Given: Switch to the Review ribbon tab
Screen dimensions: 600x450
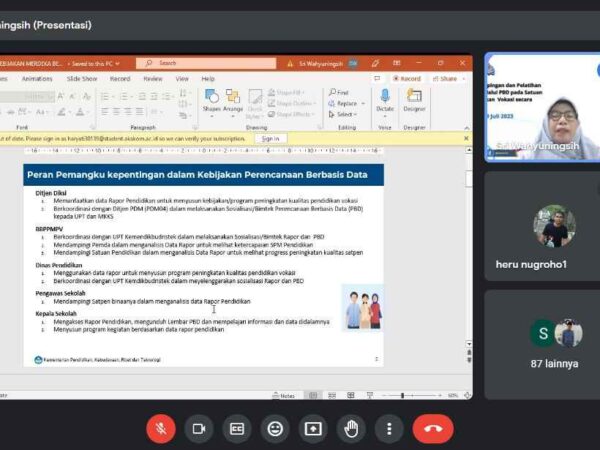Looking at the screenshot, I should [152, 78].
